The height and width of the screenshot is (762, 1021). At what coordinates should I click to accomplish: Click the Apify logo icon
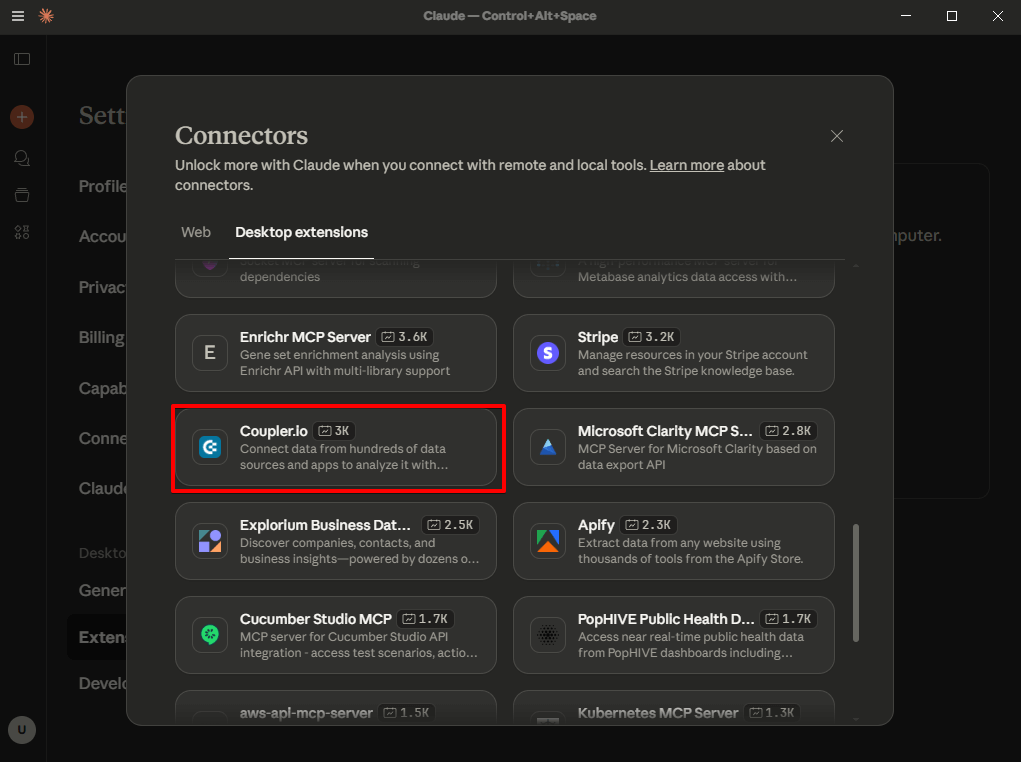pyautogui.click(x=547, y=541)
